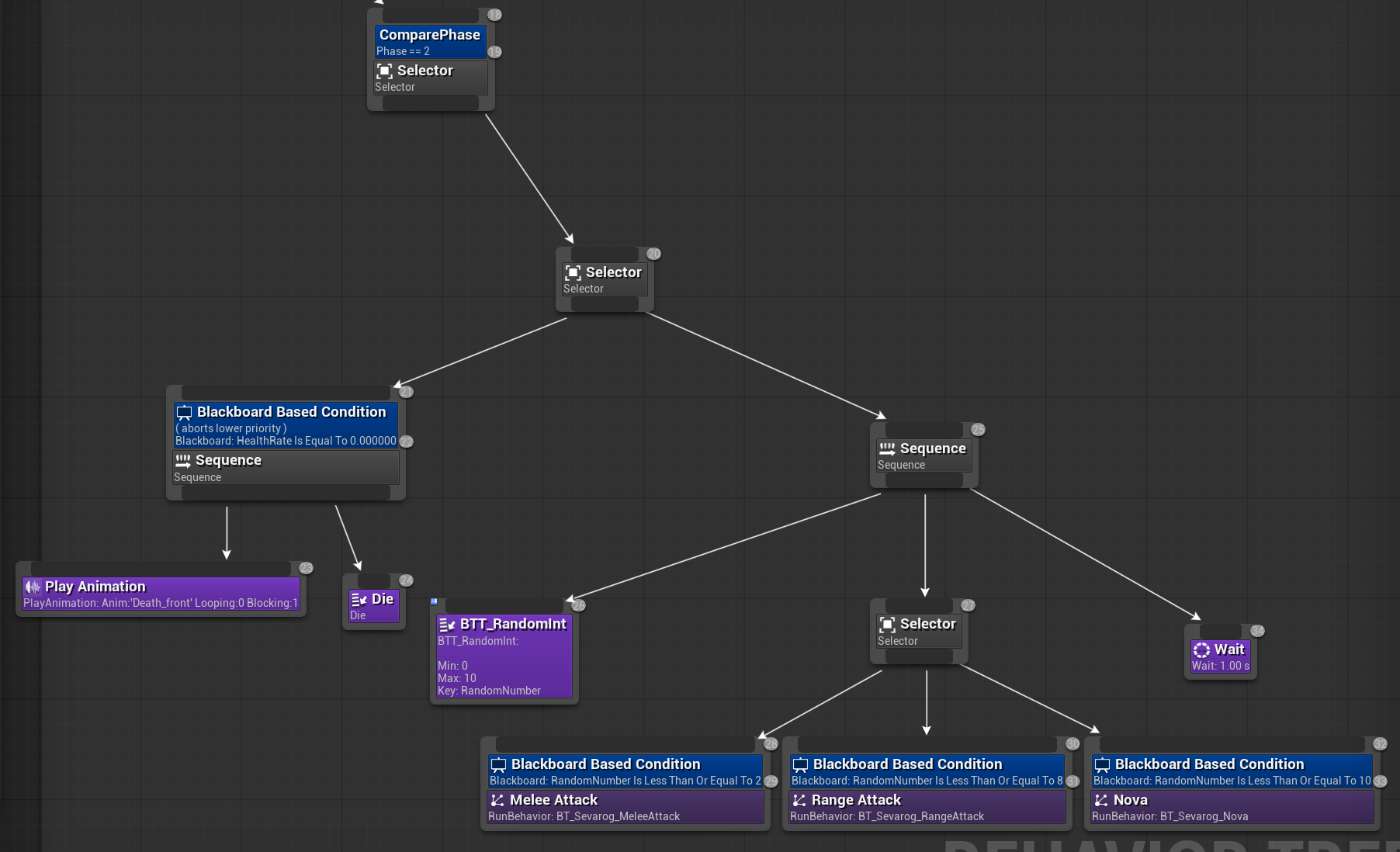Click the top input pin of Play Animation node
Screen dimensions: 1400x852
[161, 568]
